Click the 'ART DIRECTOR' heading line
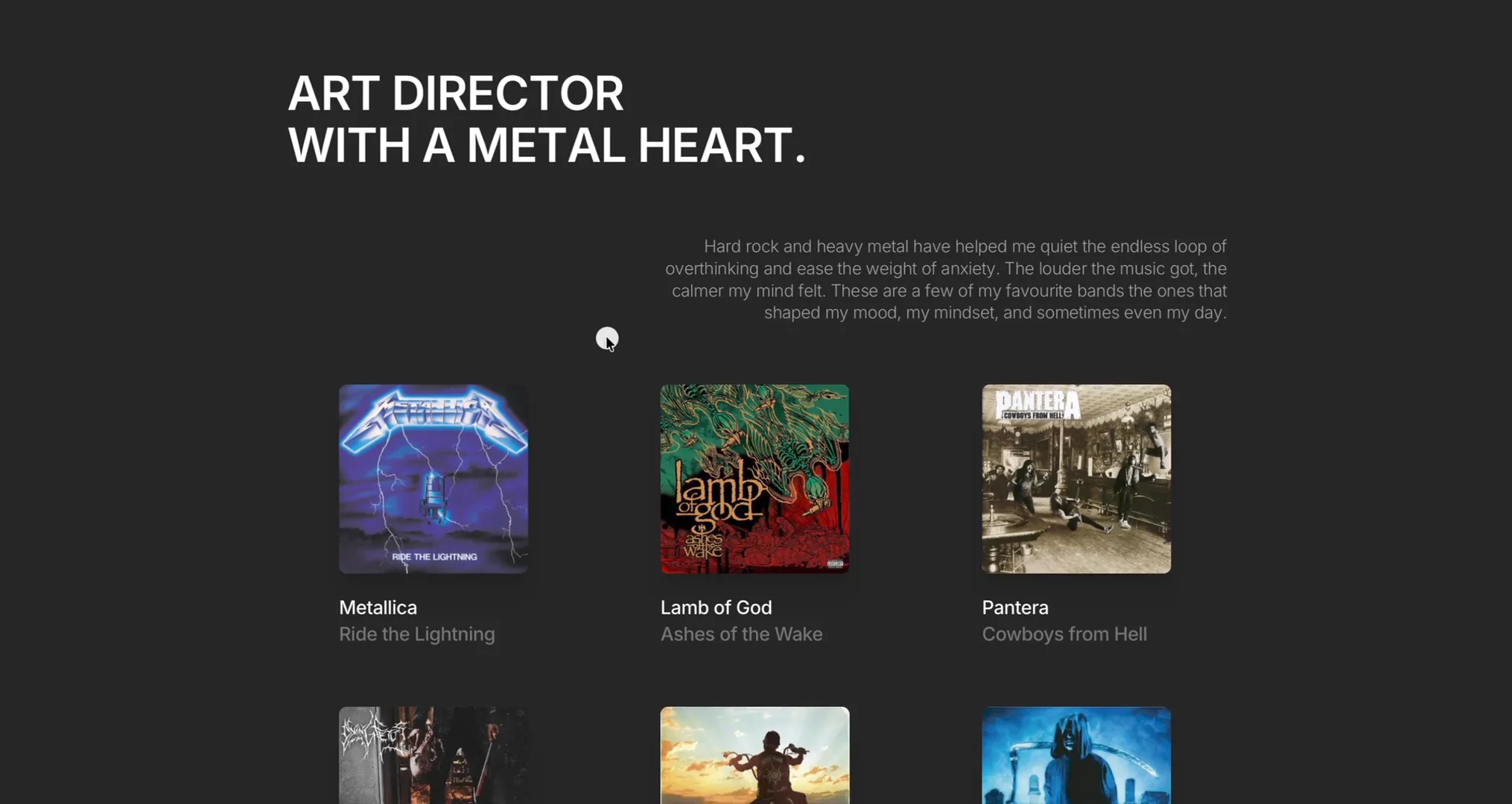The height and width of the screenshot is (804, 1512). [455, 94]
